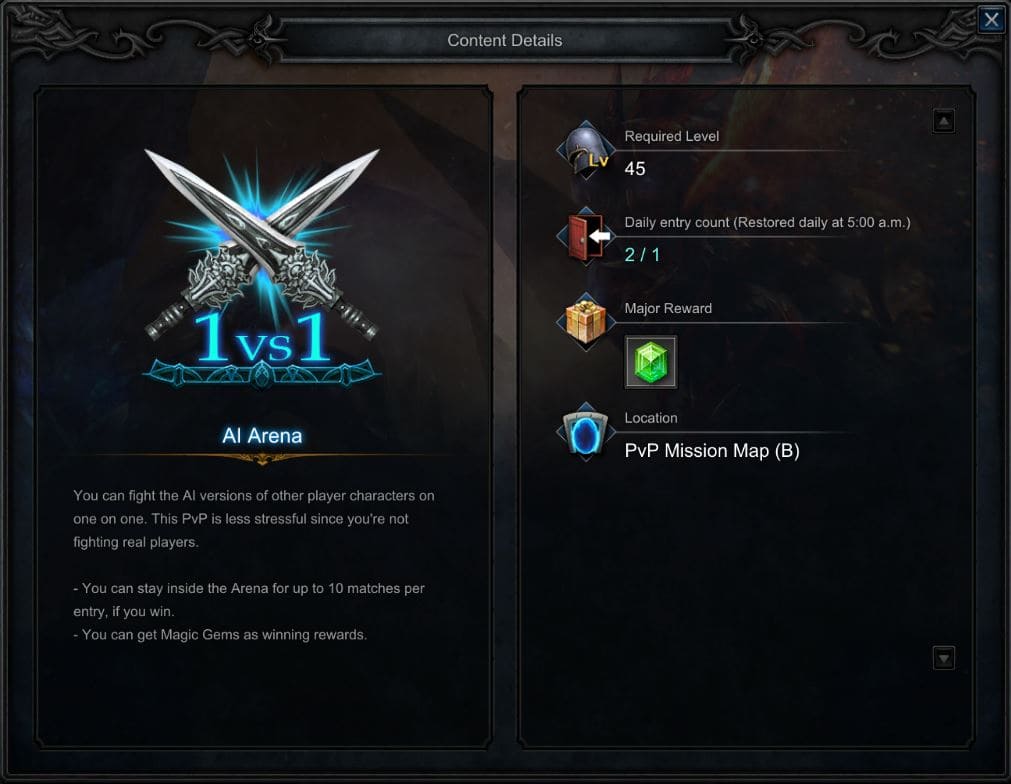This screenshot has height=784, width=1011.
Task: Click the Content Details header title
Action: coord(505,41)
